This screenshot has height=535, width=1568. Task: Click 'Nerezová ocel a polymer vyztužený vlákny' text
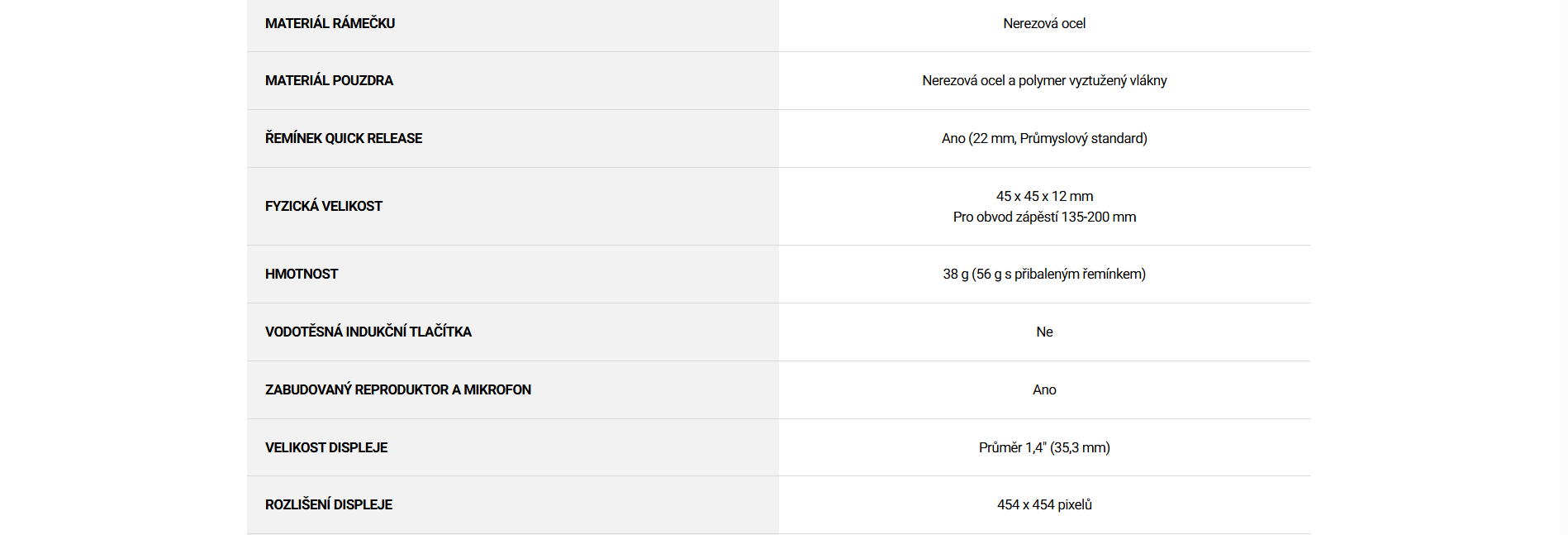coord(1044,80)
